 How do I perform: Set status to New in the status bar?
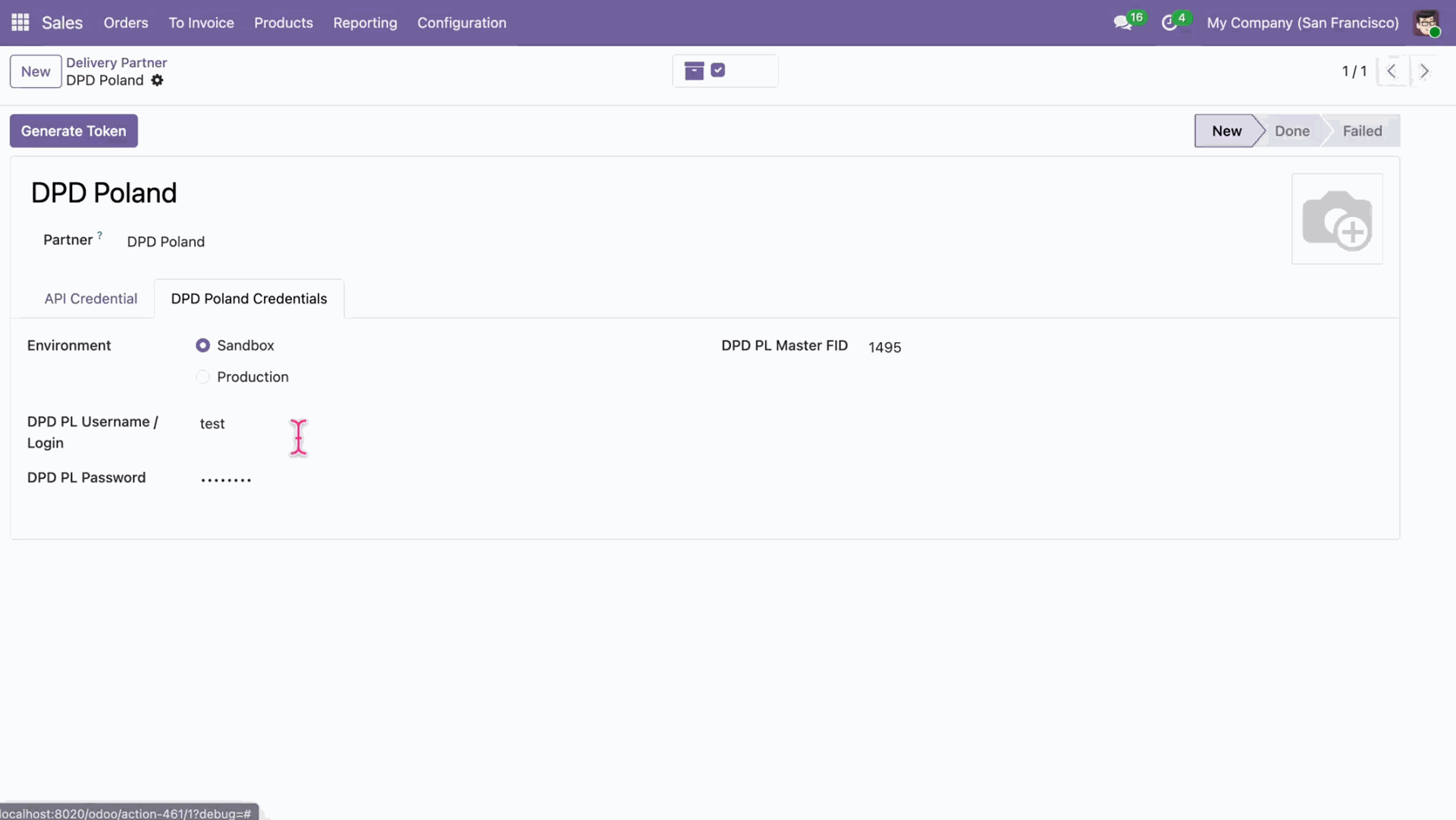pyautogui.click(x=1226, y=131)
